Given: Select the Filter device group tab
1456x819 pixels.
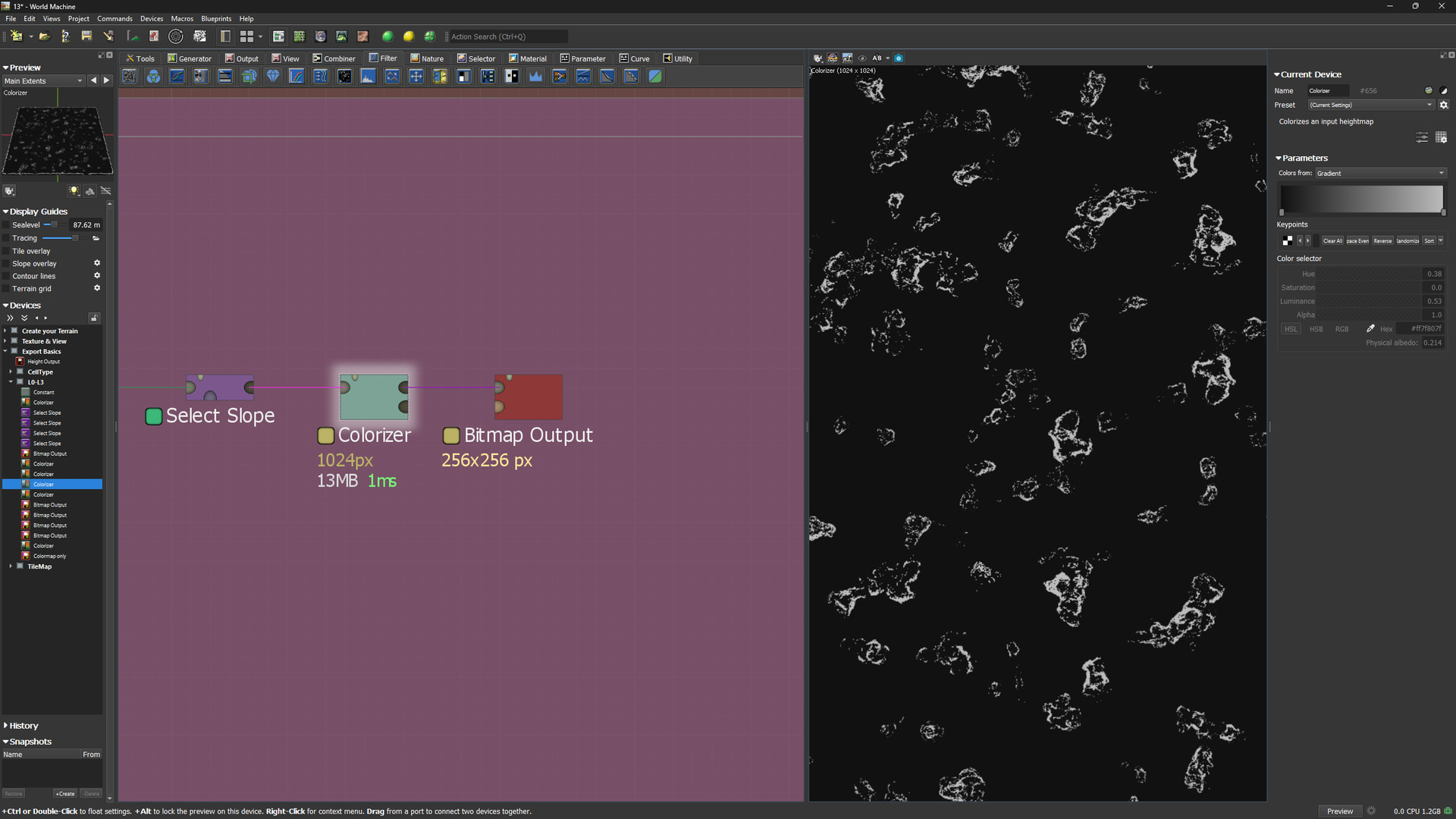Looking at the screenshot, I should point(383,58).
